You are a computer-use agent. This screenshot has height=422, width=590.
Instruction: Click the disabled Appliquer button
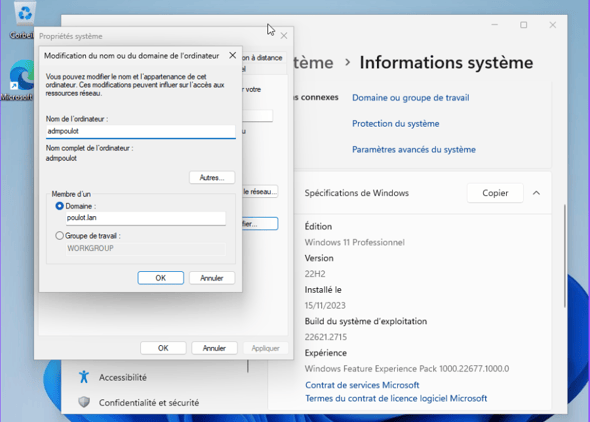coord(265,348)
